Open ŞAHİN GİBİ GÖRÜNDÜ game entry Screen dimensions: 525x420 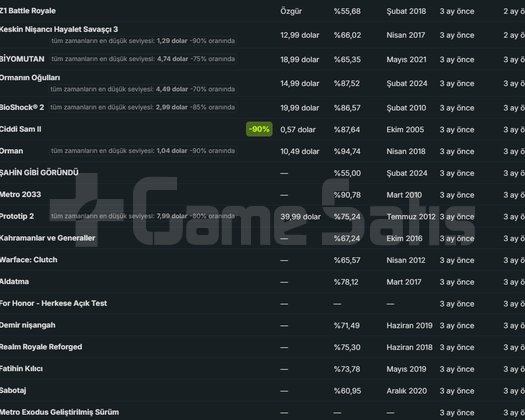39,172
